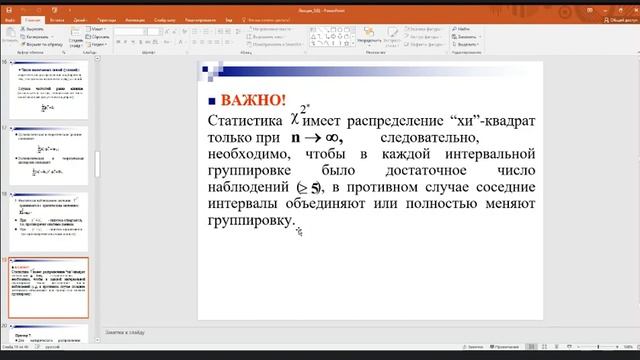Viewport: 640px width, 360px height.
Task: Open the Файл tab
Action: point(10,20)
